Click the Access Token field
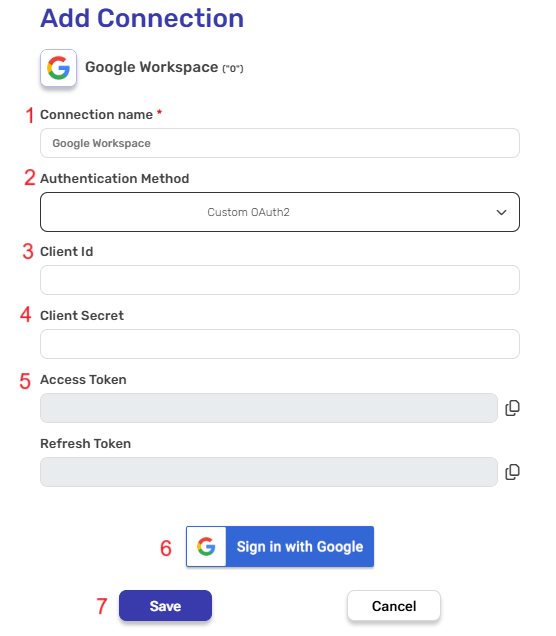This screenshot has height=636, width=556. (269, 408)
